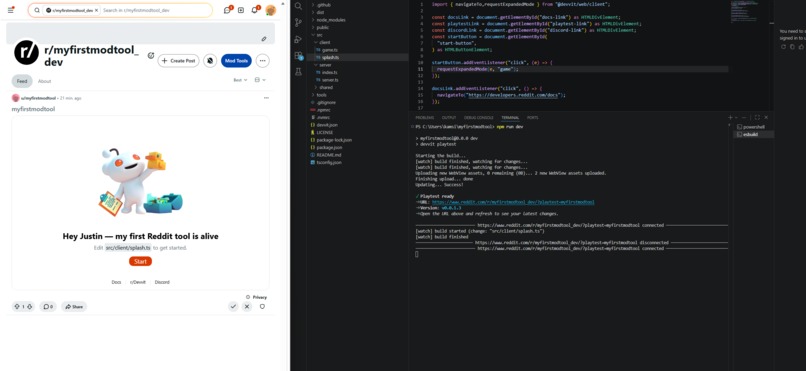Click the moderator shield icon
806x371 pixels.
[262, 307]
